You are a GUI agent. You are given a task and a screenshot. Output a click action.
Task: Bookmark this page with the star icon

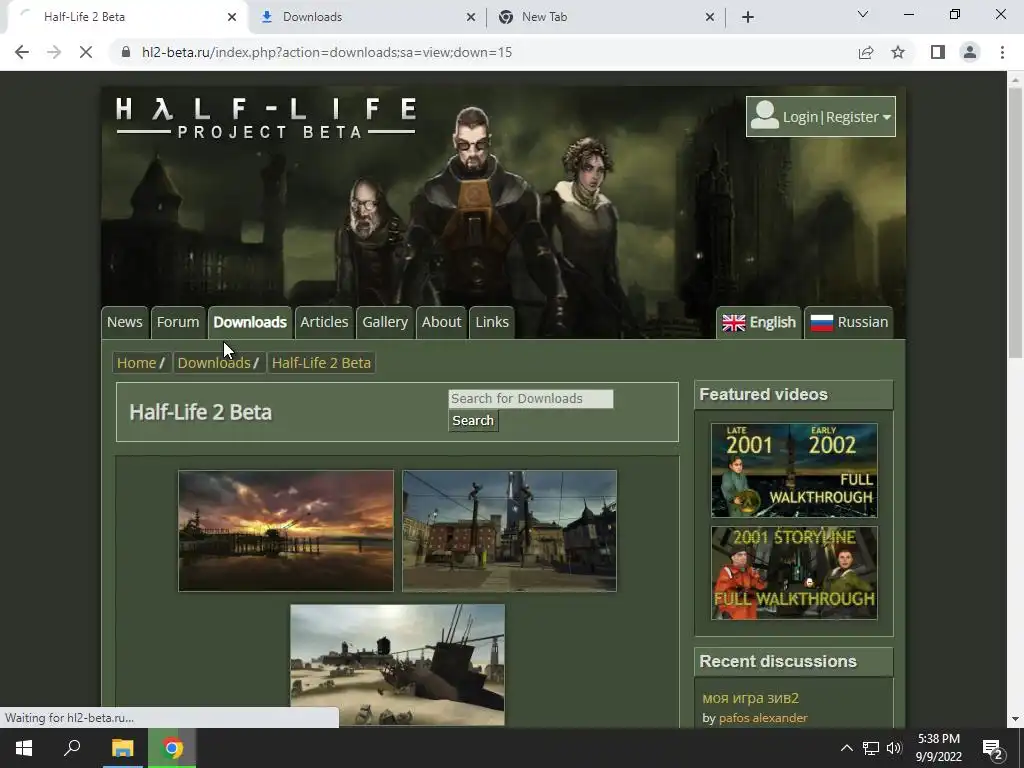tap(898, 52)
